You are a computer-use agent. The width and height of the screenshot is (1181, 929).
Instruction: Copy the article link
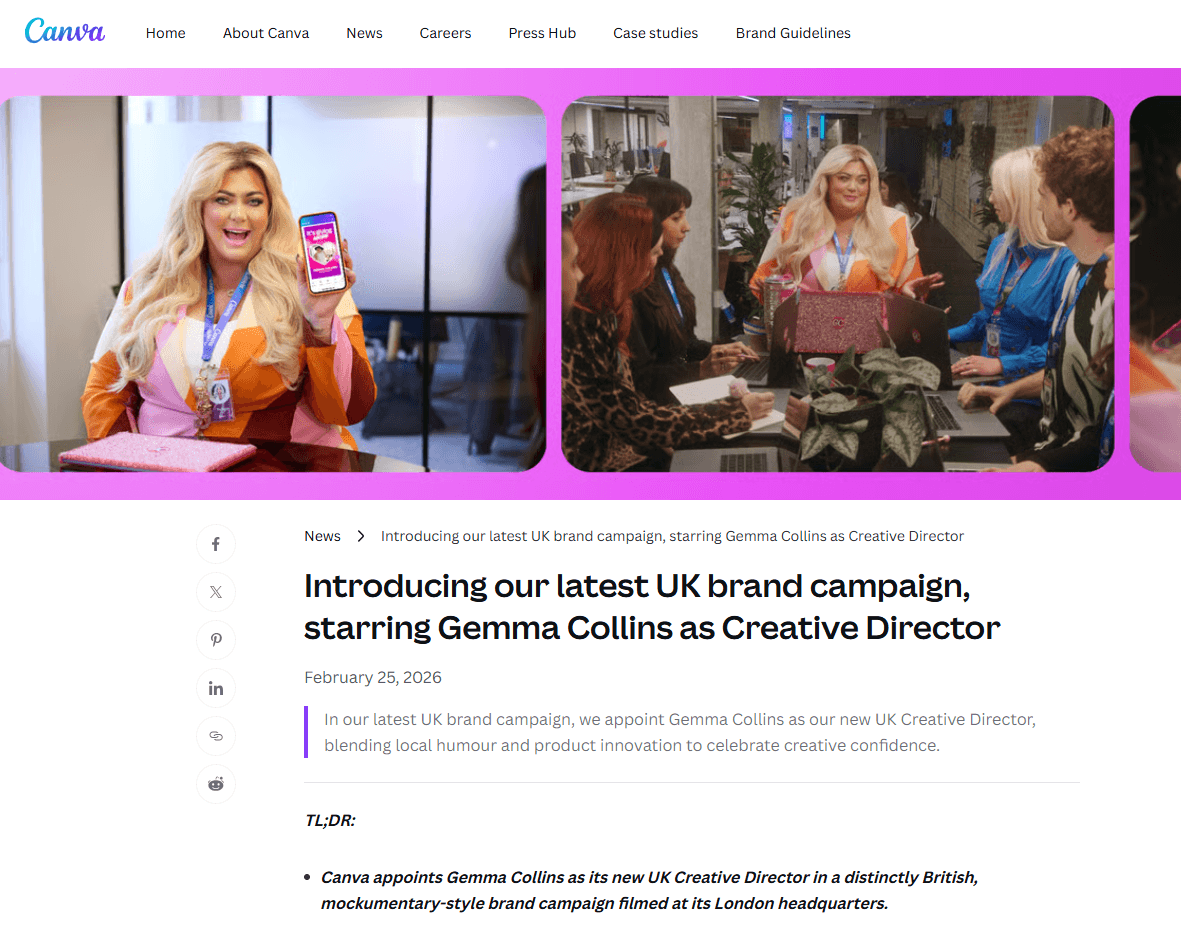[215, 736]
